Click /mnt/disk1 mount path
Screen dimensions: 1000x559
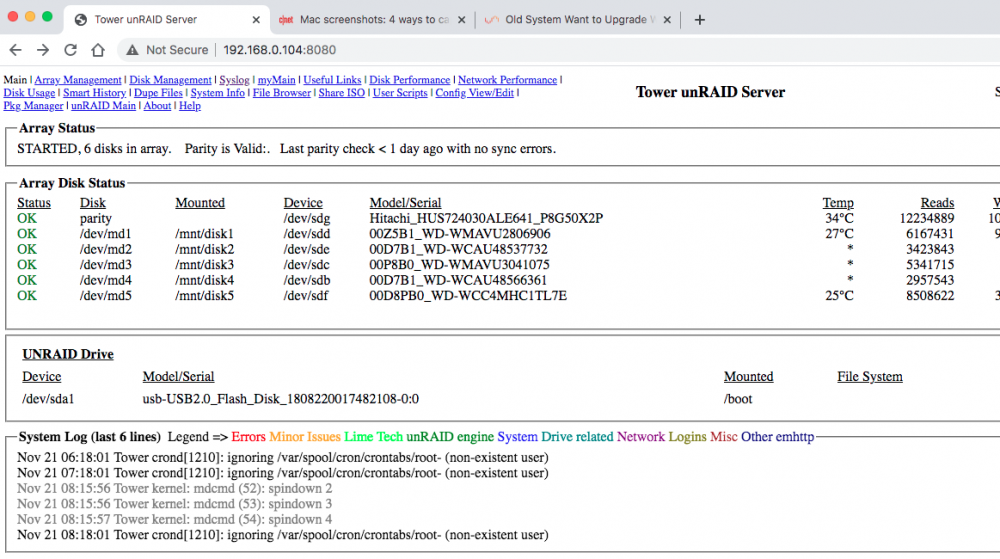tap(204, 234)
